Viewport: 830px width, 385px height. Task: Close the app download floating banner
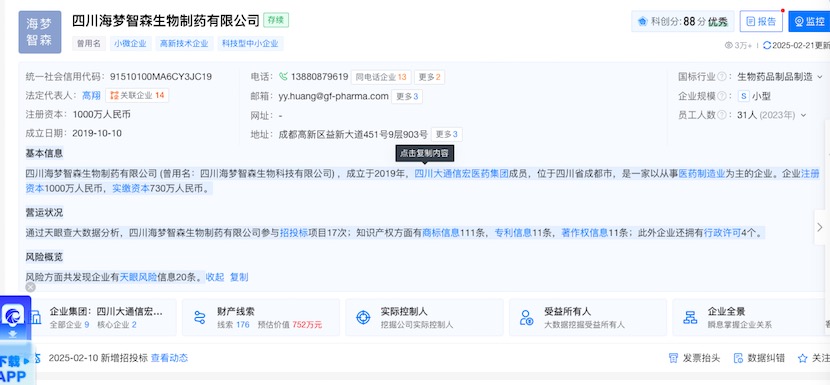31,287
